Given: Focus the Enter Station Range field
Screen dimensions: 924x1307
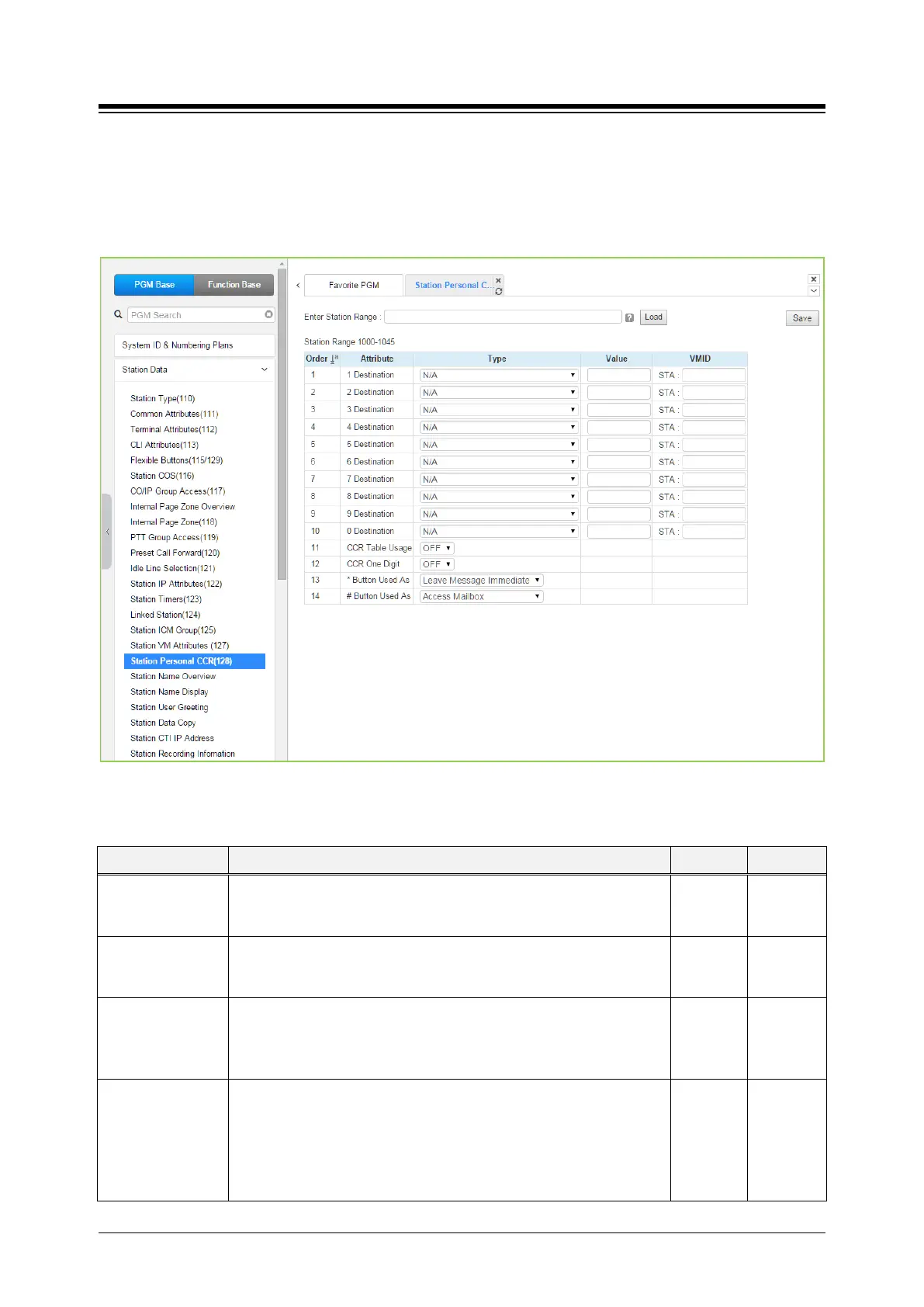Looking at the screenshot, I should click(x=503, y=317).
